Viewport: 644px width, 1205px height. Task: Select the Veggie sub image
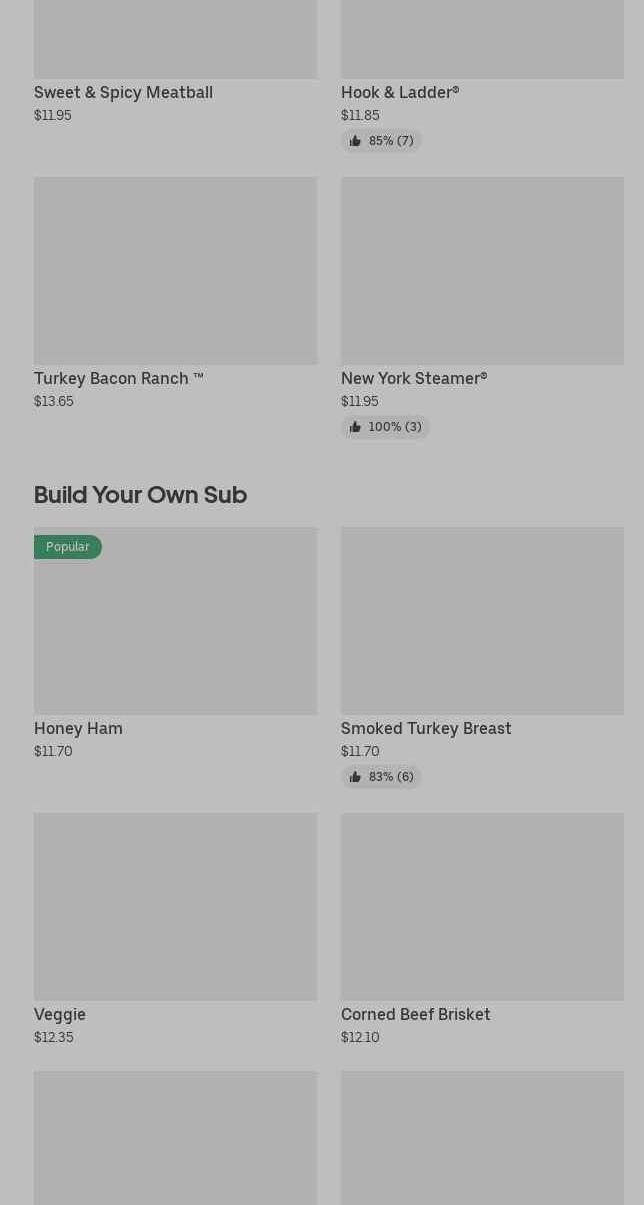click(175, 907)
